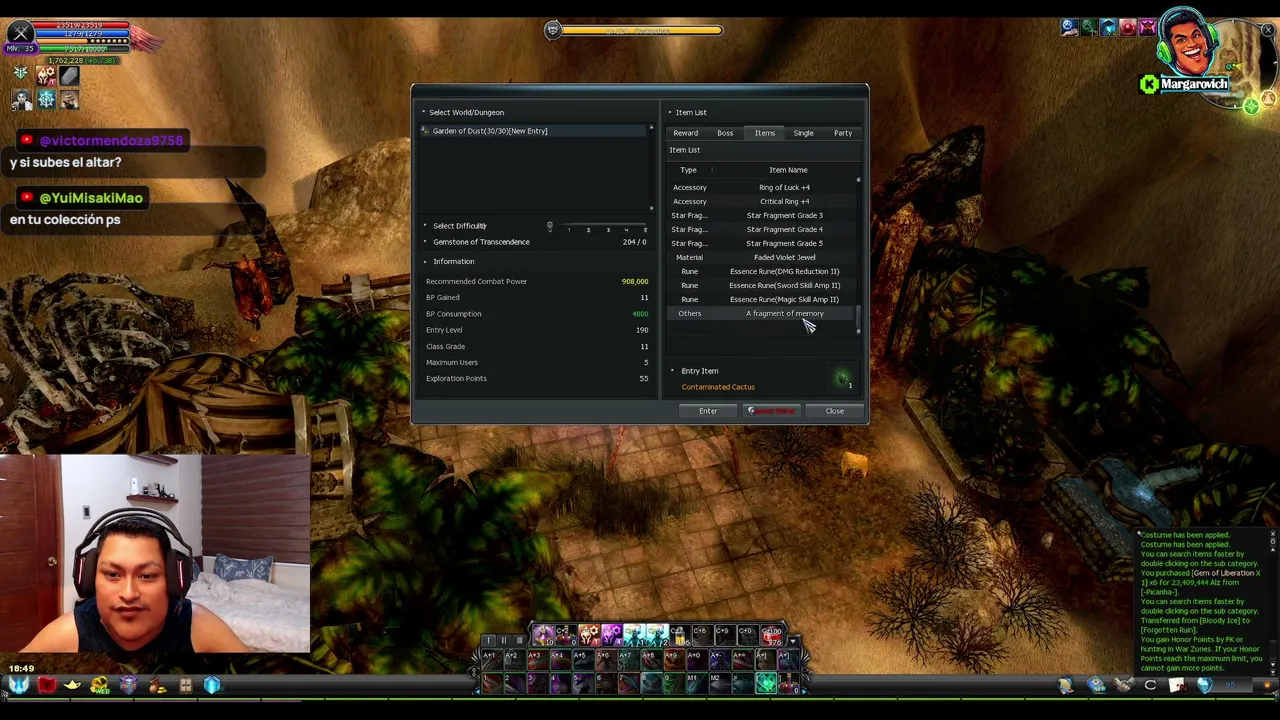Open the WEB shop icon in bottom menu
Viewport: 1280px width, 720px height.
pyautogui.click(x=99, y=686)
